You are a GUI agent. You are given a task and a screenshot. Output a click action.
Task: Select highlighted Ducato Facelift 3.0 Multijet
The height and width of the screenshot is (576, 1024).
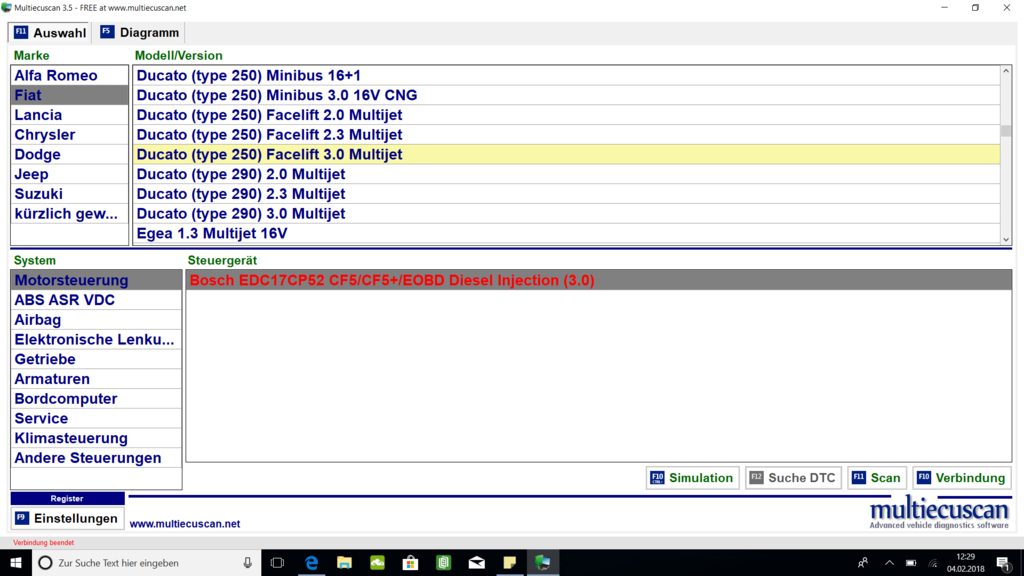[566, 154]
